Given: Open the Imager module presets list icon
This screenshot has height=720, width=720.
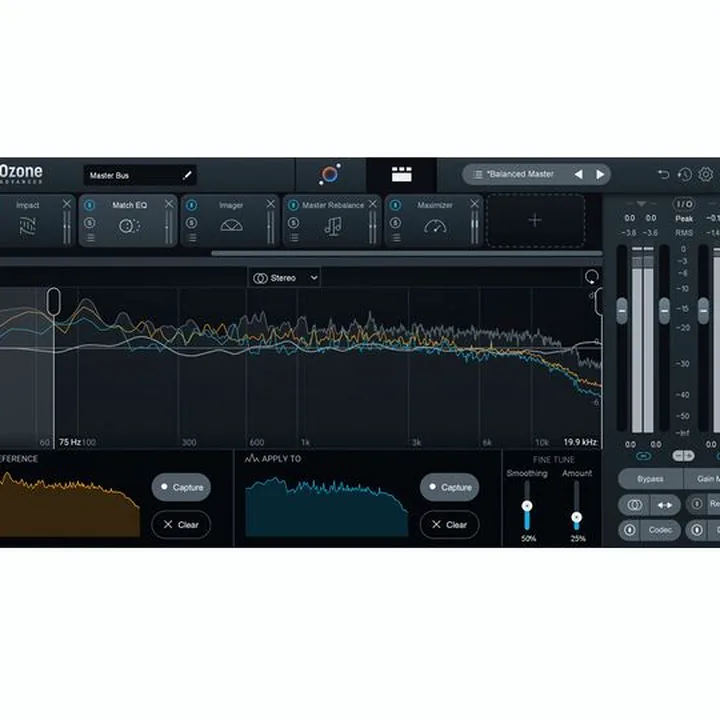Looking at the screenshot, I should click(x=192, y=237).
